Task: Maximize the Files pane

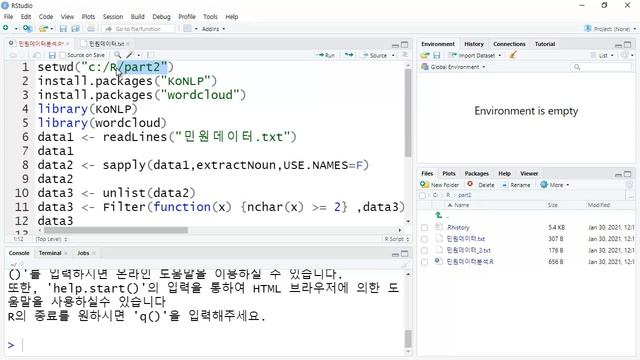Action: [628, 174]
